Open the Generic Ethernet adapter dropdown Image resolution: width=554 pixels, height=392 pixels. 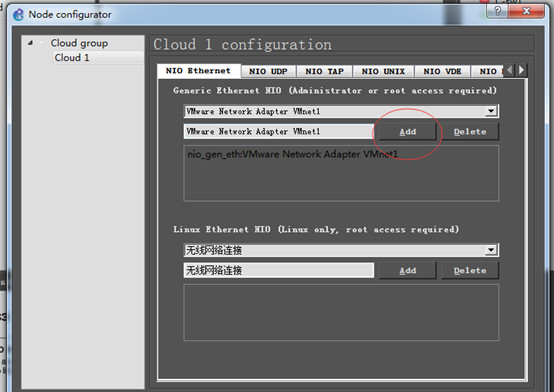pos(491,111)
